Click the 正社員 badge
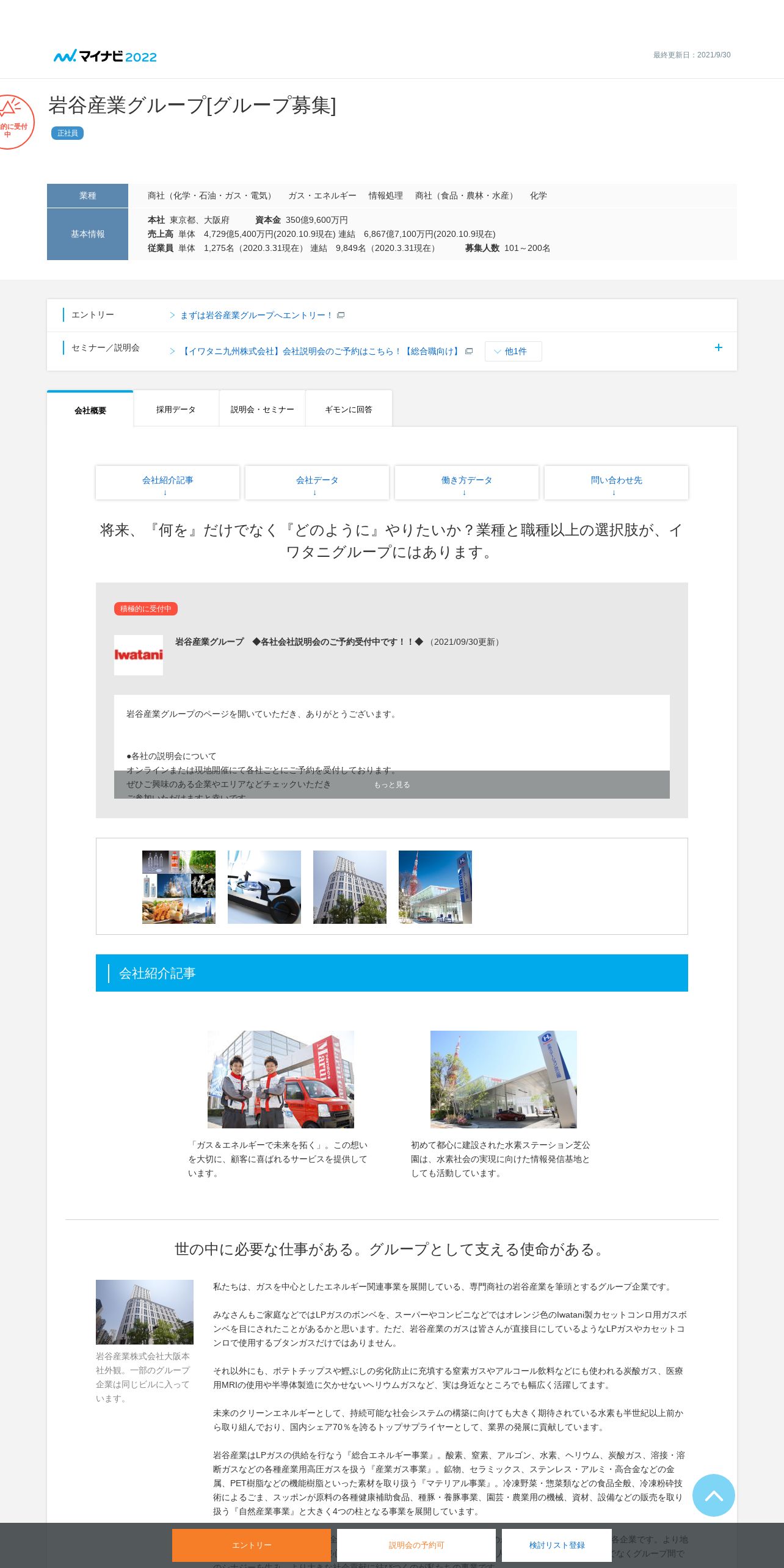 click(x=67, y=133)
